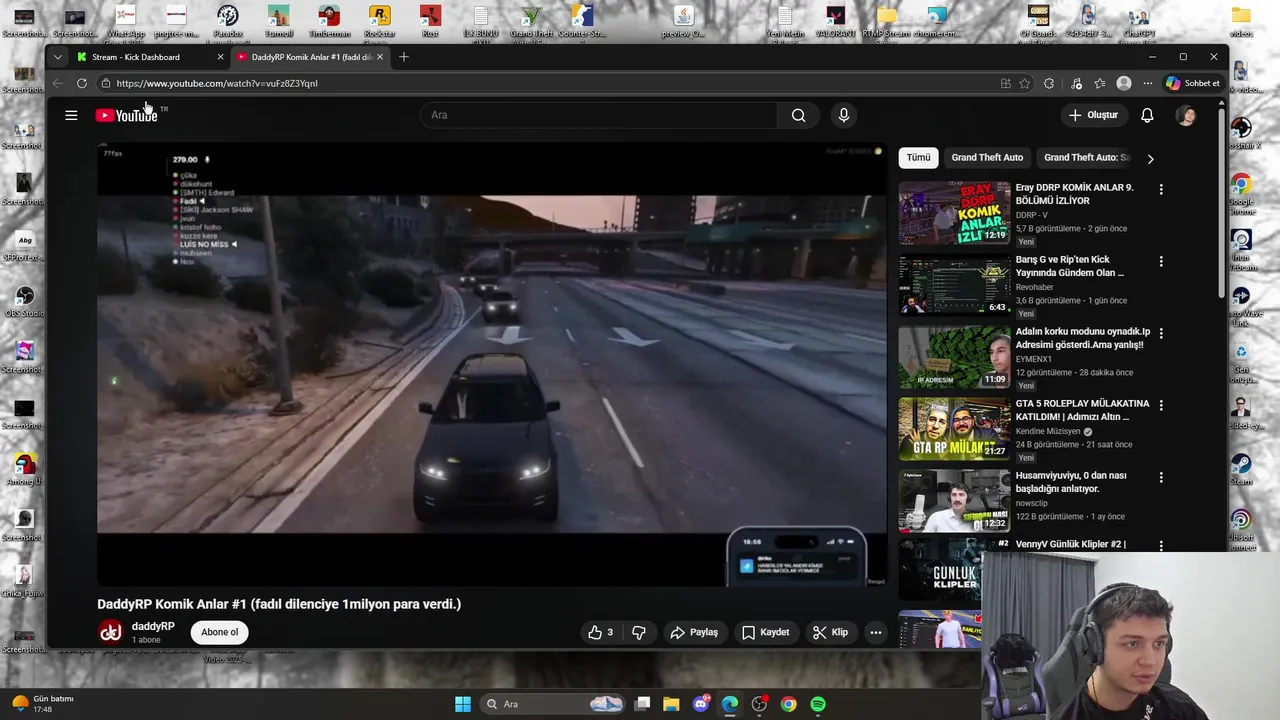This screenshot has height=720, width=1280.
Task: Open OBS Studio from the taskbar
Action: click(x=760, y=704)
